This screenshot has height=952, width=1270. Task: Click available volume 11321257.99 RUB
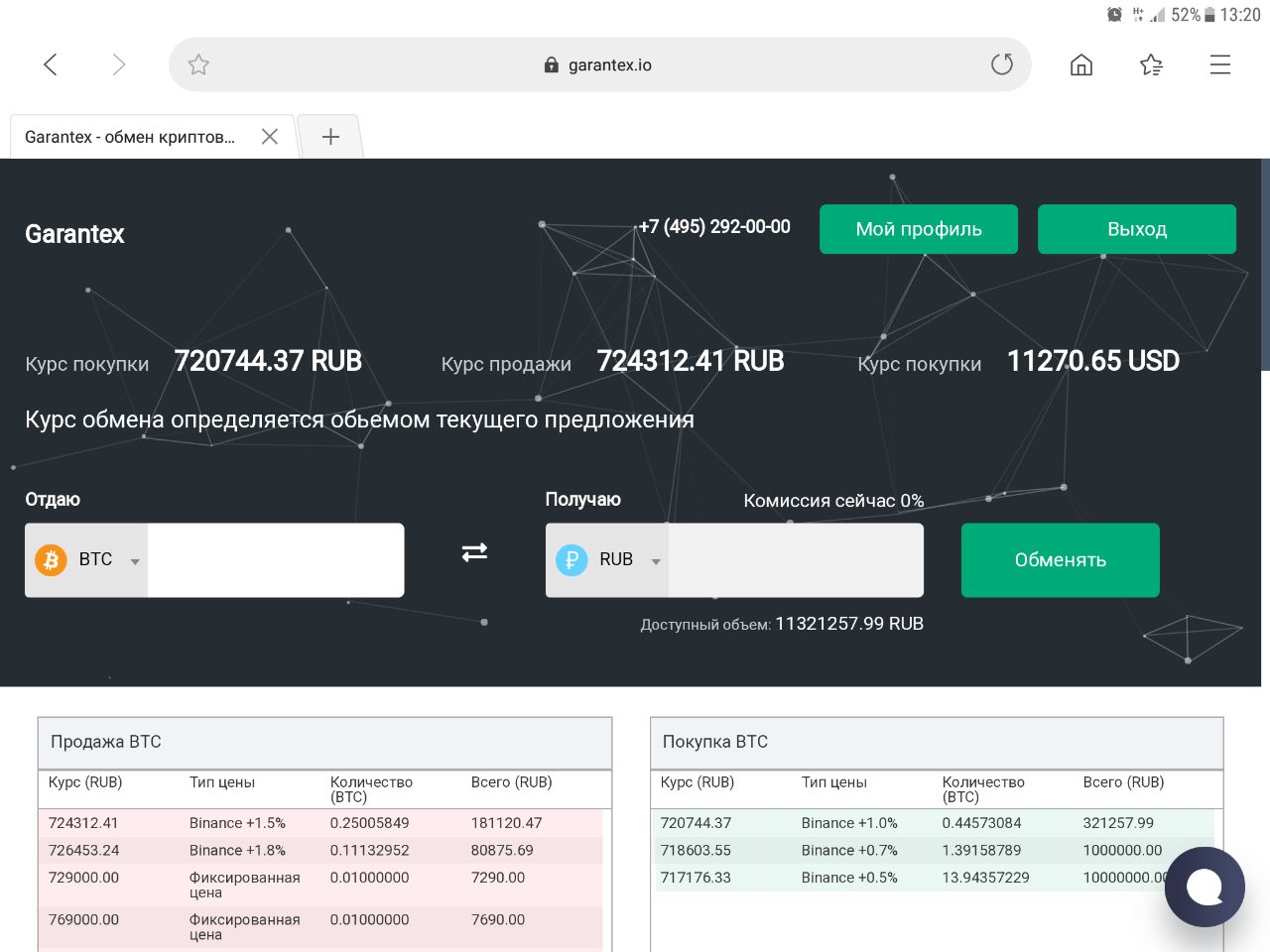849,624
